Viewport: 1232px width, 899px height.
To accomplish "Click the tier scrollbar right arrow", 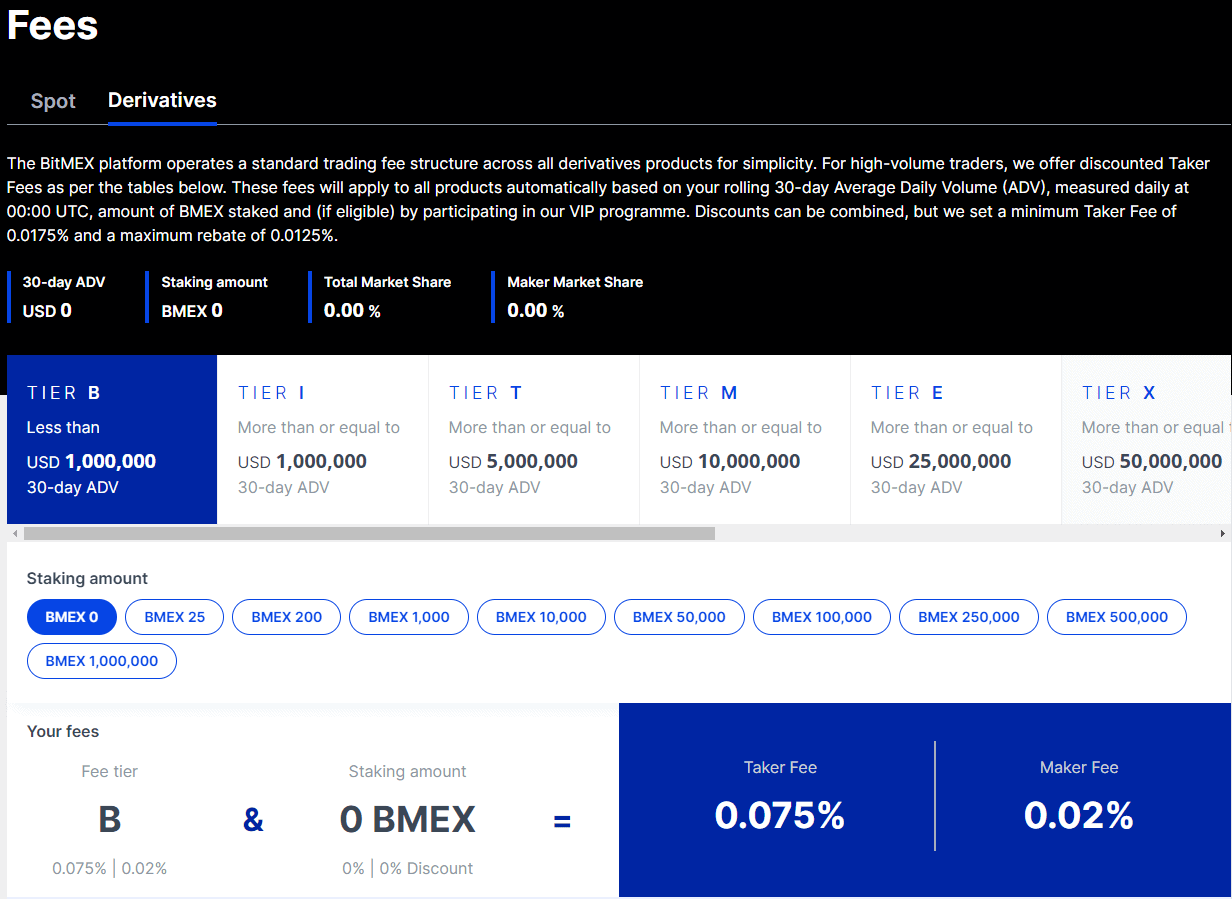I will coord(1222,534).
